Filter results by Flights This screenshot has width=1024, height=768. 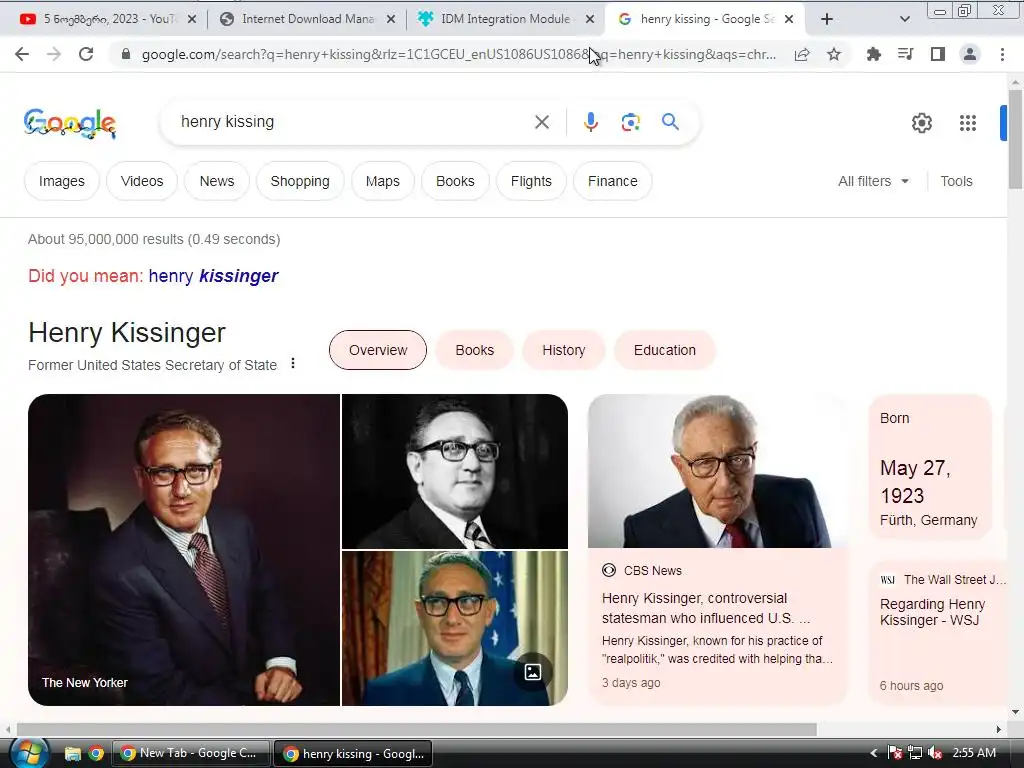[x=531, y=181]
